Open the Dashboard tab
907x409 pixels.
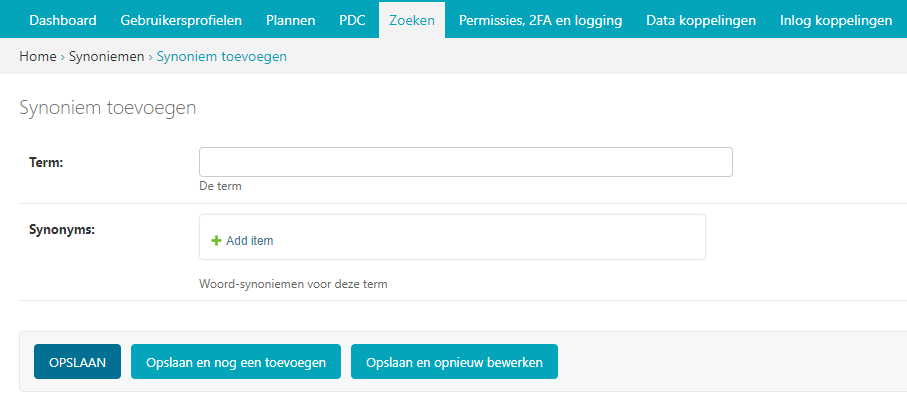point(62,20)
